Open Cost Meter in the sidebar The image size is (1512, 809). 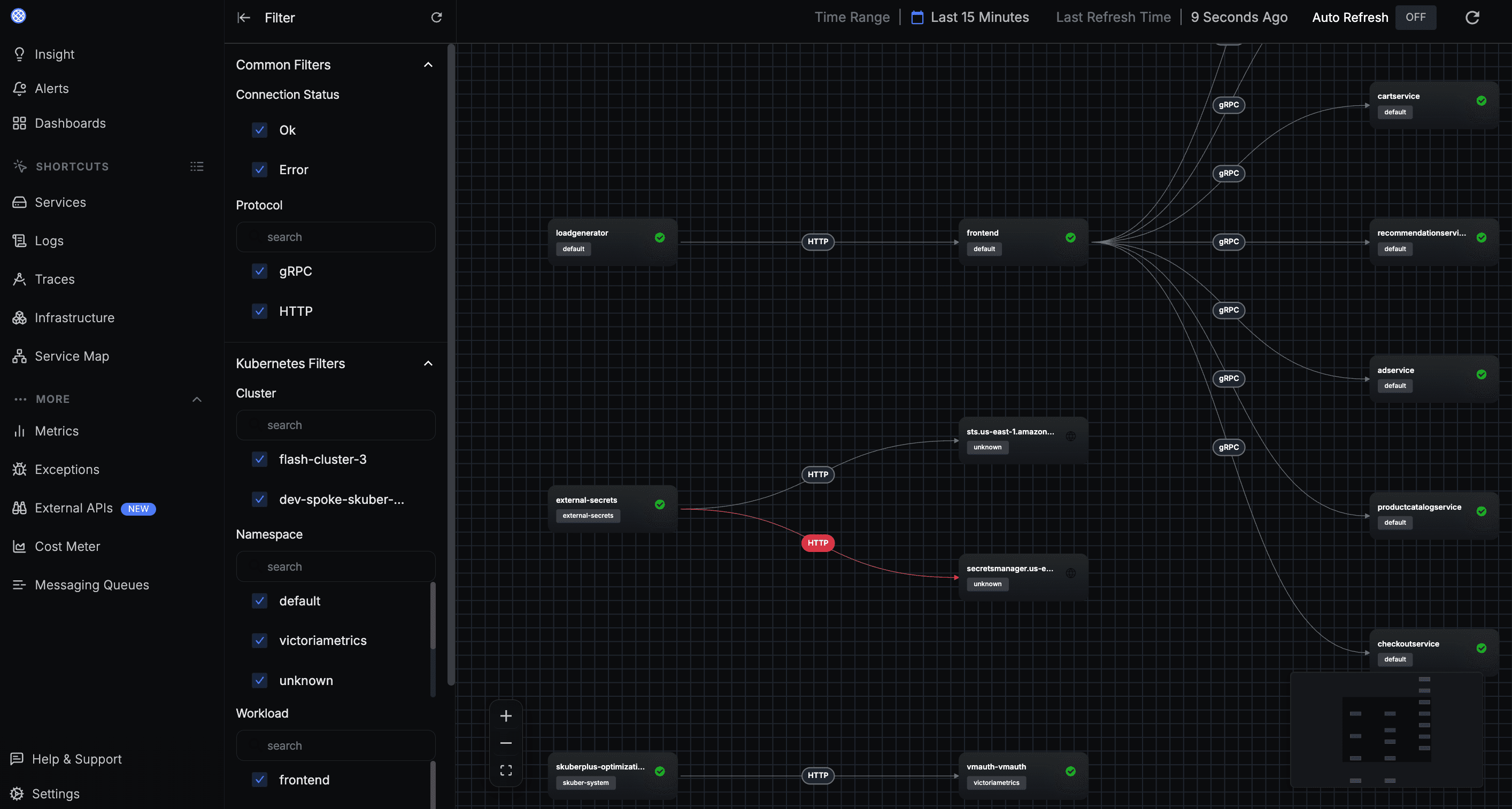click(67, 546)
